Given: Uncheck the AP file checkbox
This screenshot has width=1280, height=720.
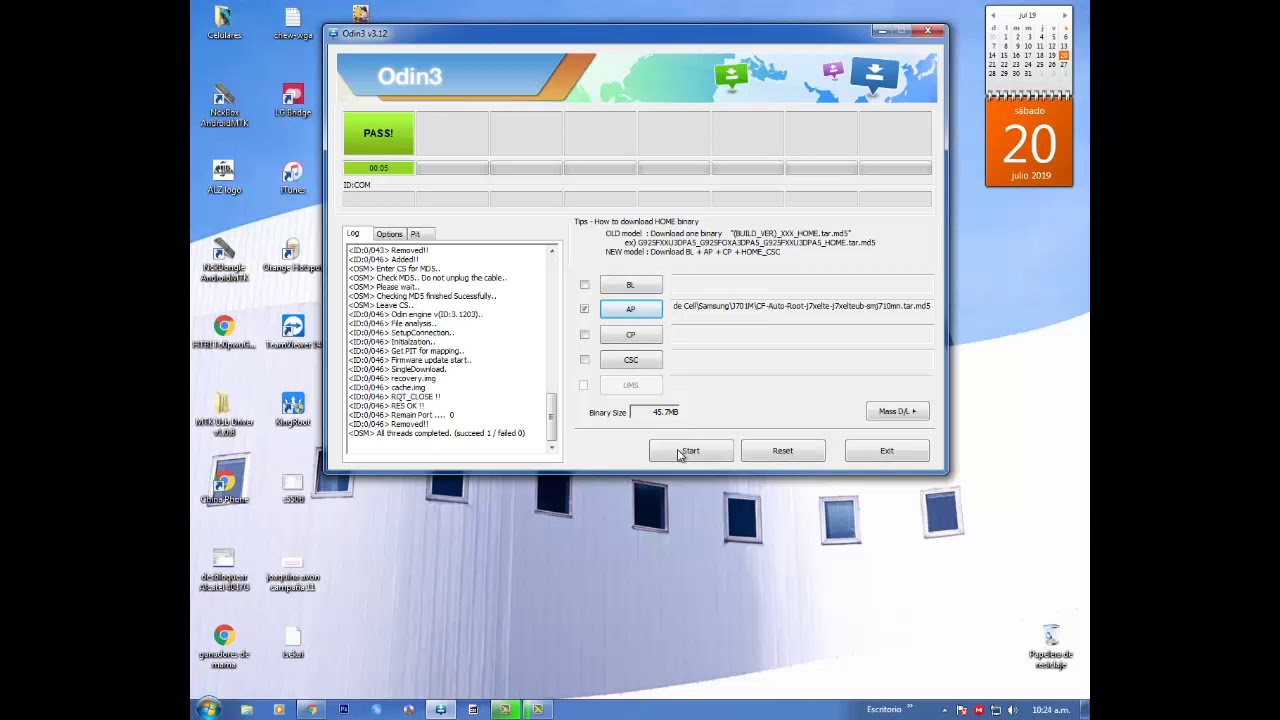Looking at the screenshot, I should click(x=584, y=309).
